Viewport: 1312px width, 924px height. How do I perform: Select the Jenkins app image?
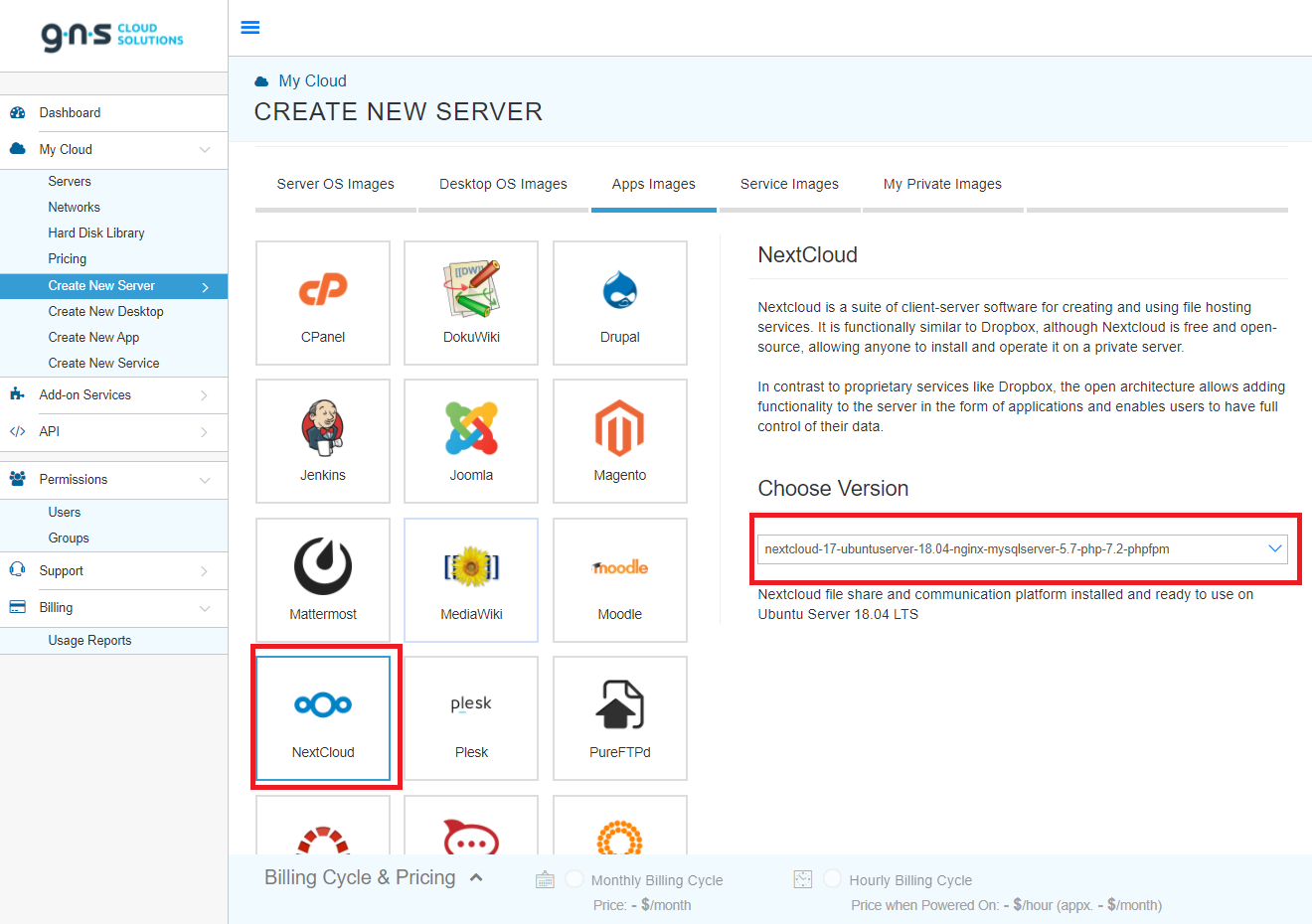click(323, 441)
